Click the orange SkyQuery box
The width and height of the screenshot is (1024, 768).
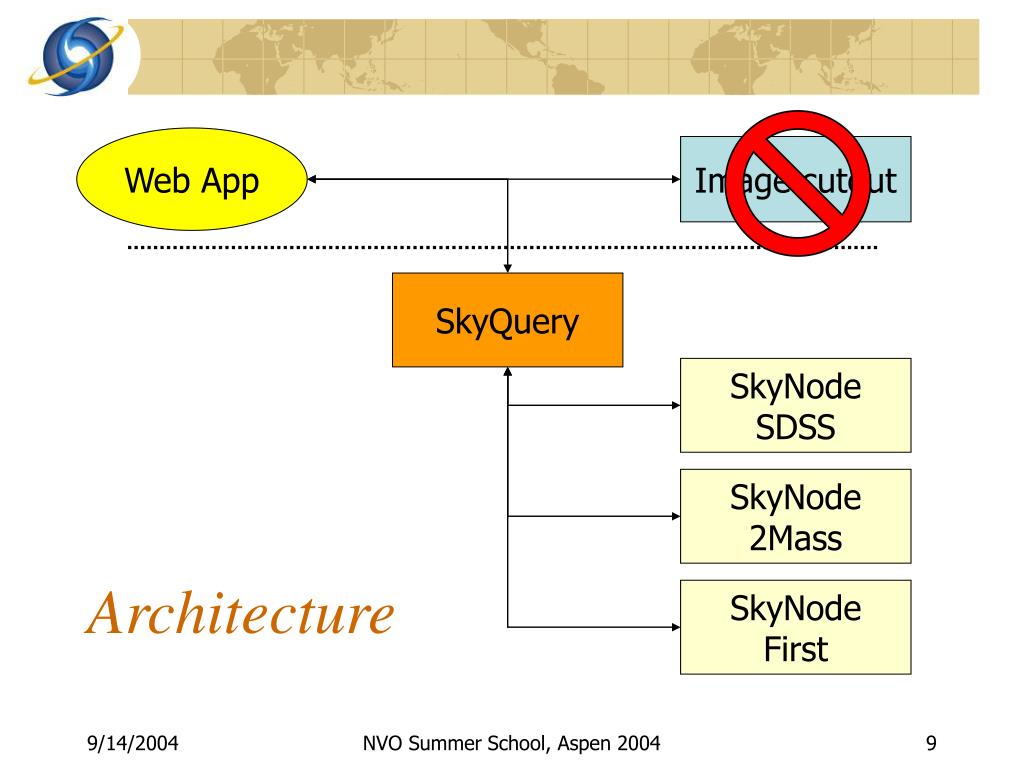tap(507, 320)
